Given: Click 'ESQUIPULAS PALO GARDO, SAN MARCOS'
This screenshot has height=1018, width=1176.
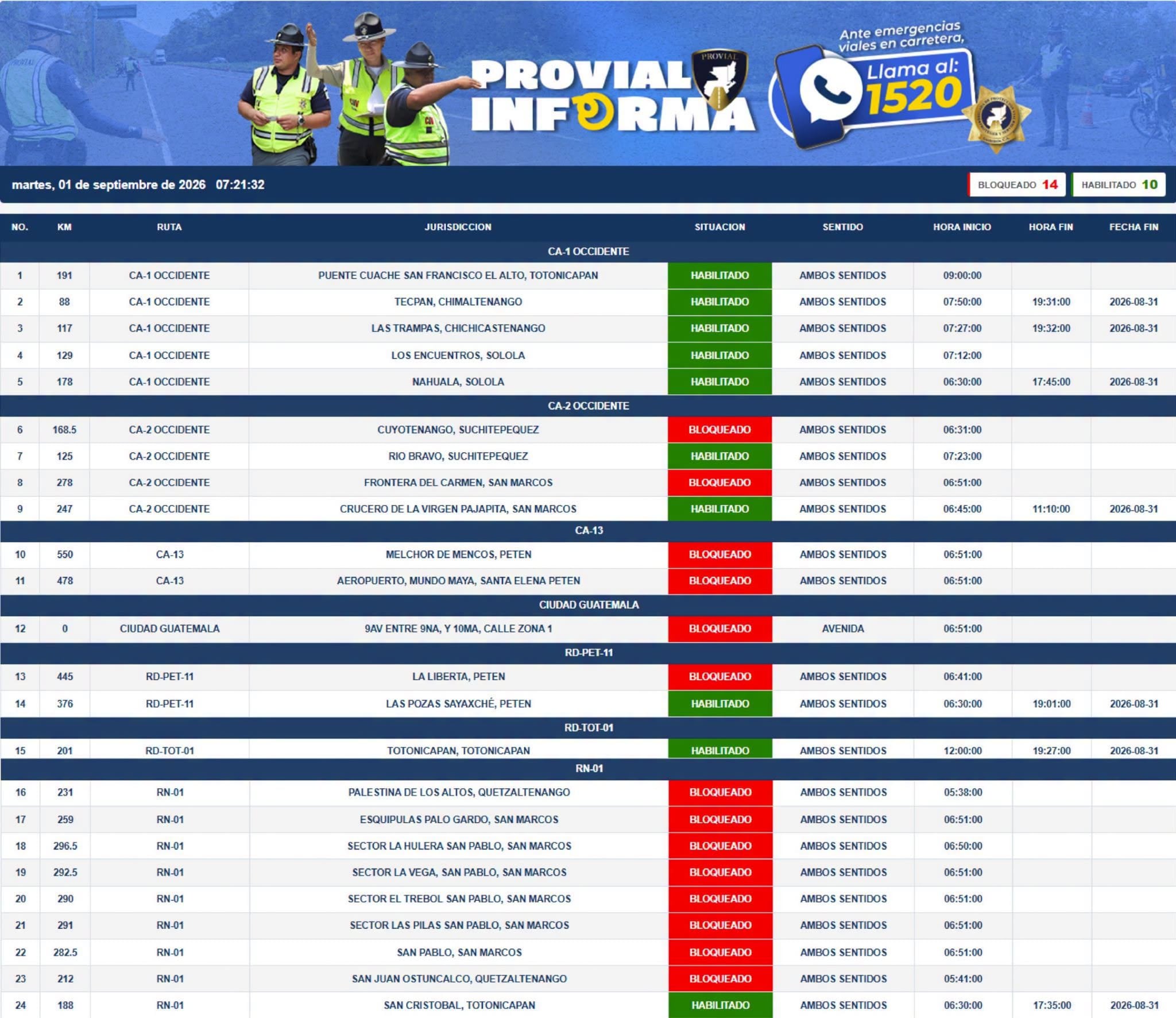Looking at the screenshot, I should (459, 820).
